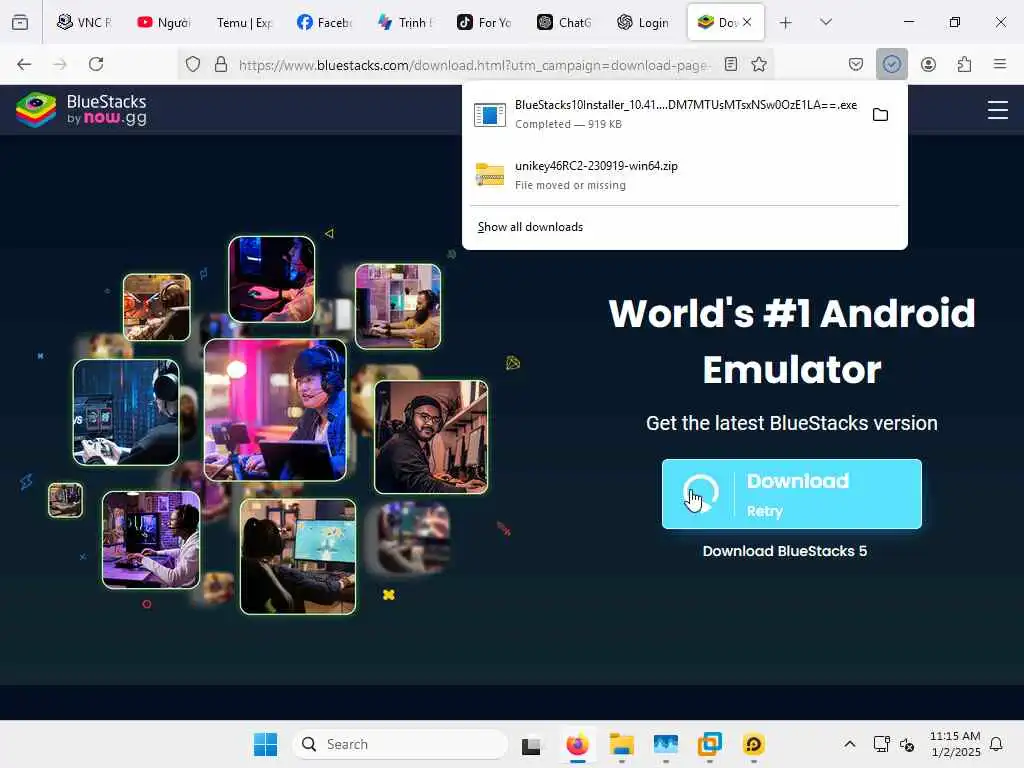Switch to the Facebook tab
The width and height of the screenshot is (1024, 768).
coord(325,22)
